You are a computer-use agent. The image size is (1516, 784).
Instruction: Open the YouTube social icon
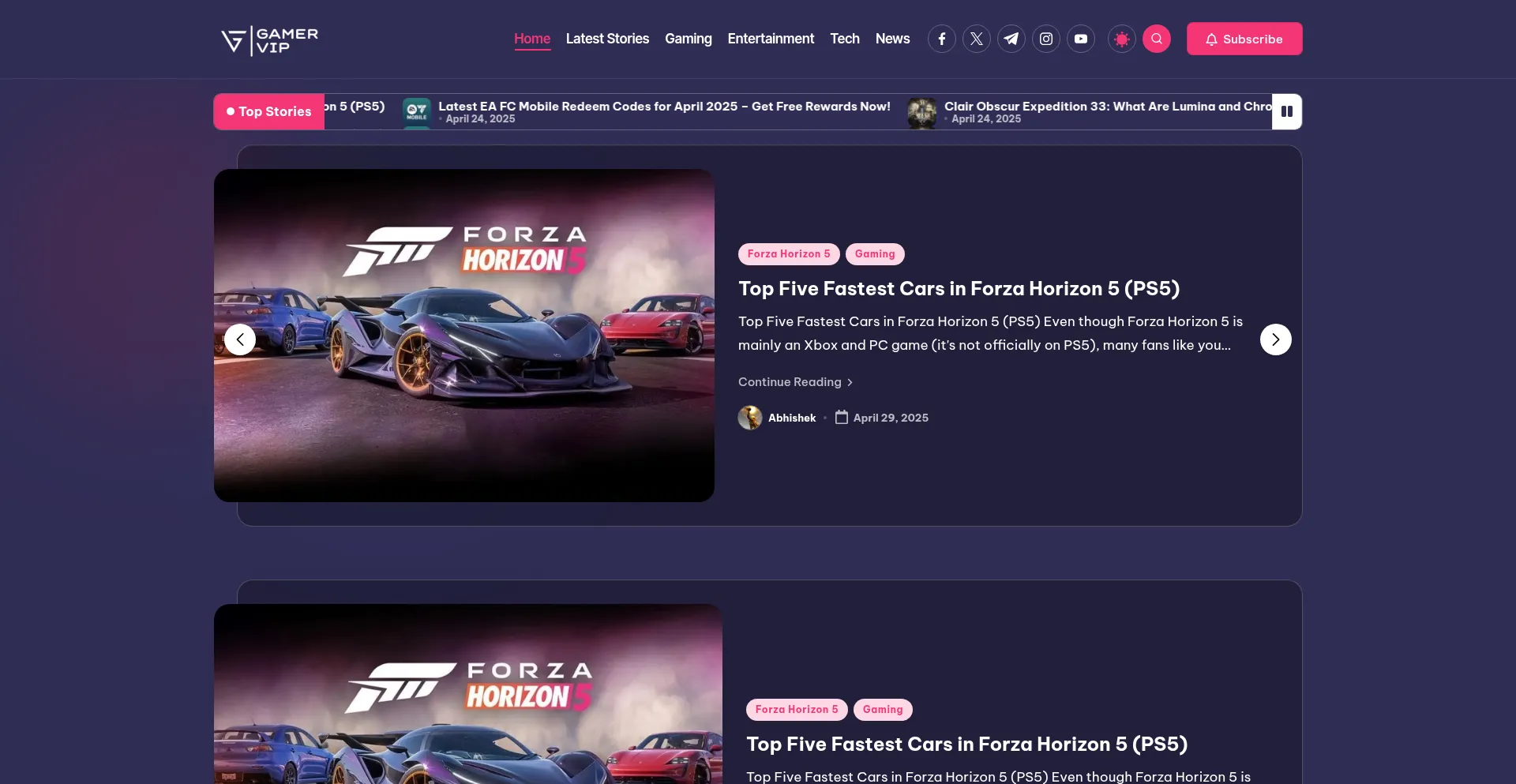coord(1080,39)
